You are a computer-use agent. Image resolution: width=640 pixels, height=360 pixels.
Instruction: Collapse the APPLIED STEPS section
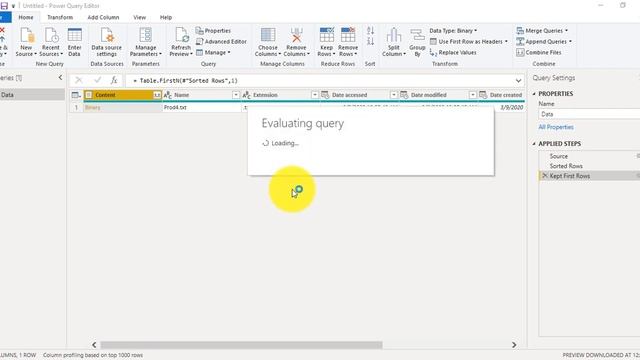(x=534, y=144)
